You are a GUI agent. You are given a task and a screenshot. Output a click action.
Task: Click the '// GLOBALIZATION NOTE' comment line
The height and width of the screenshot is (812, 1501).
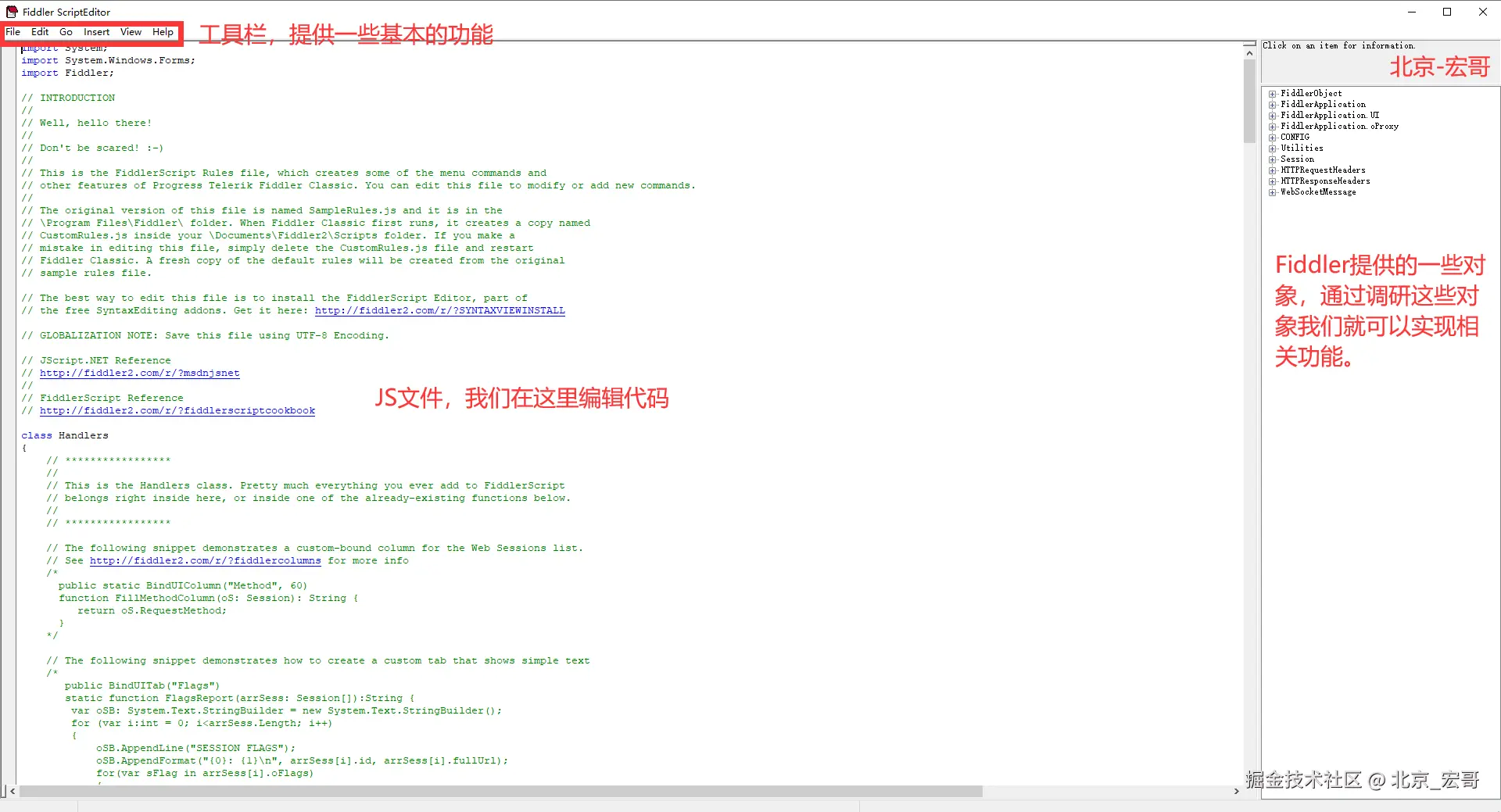(x=205, y=335)
